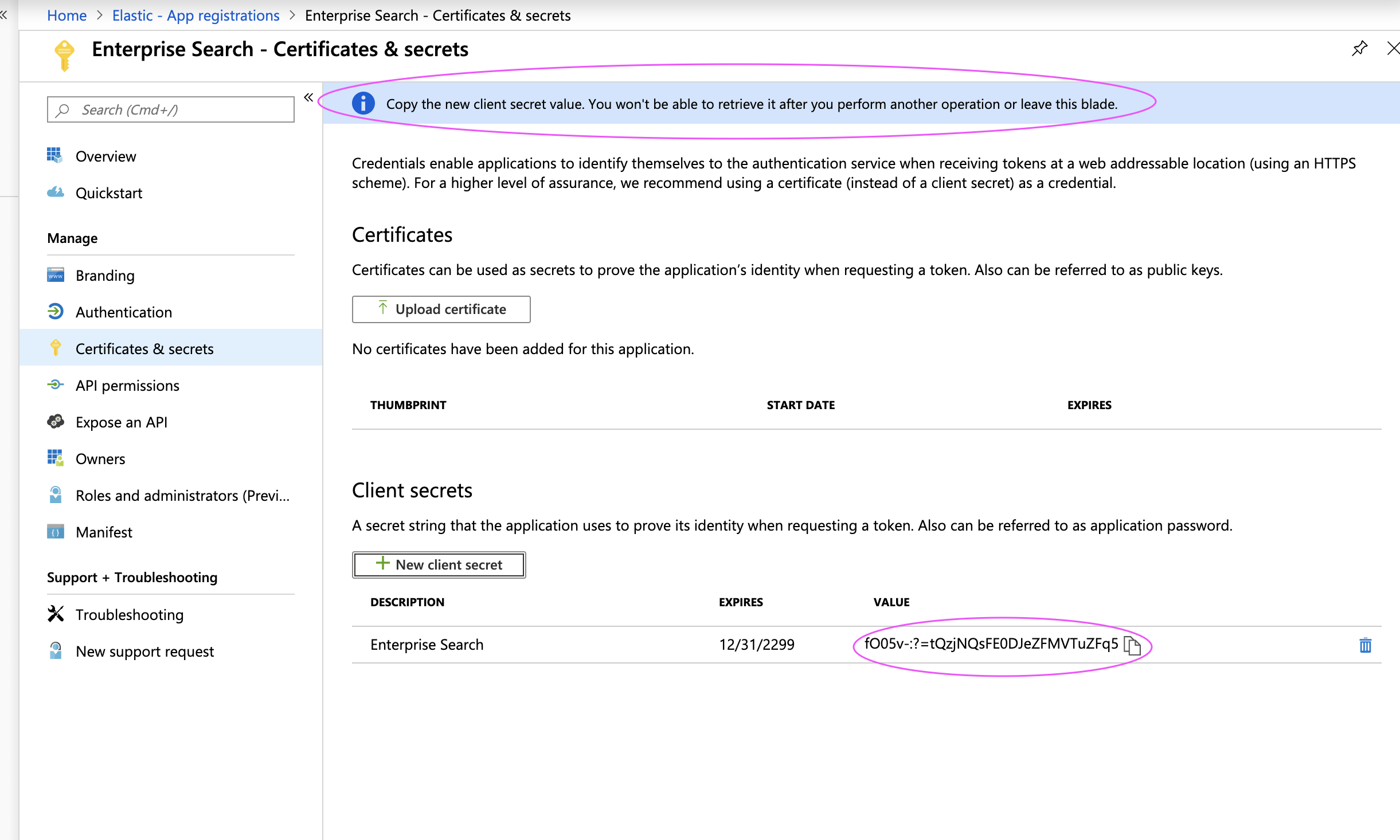Open the Authentication menu item

[x=123, y=312]
